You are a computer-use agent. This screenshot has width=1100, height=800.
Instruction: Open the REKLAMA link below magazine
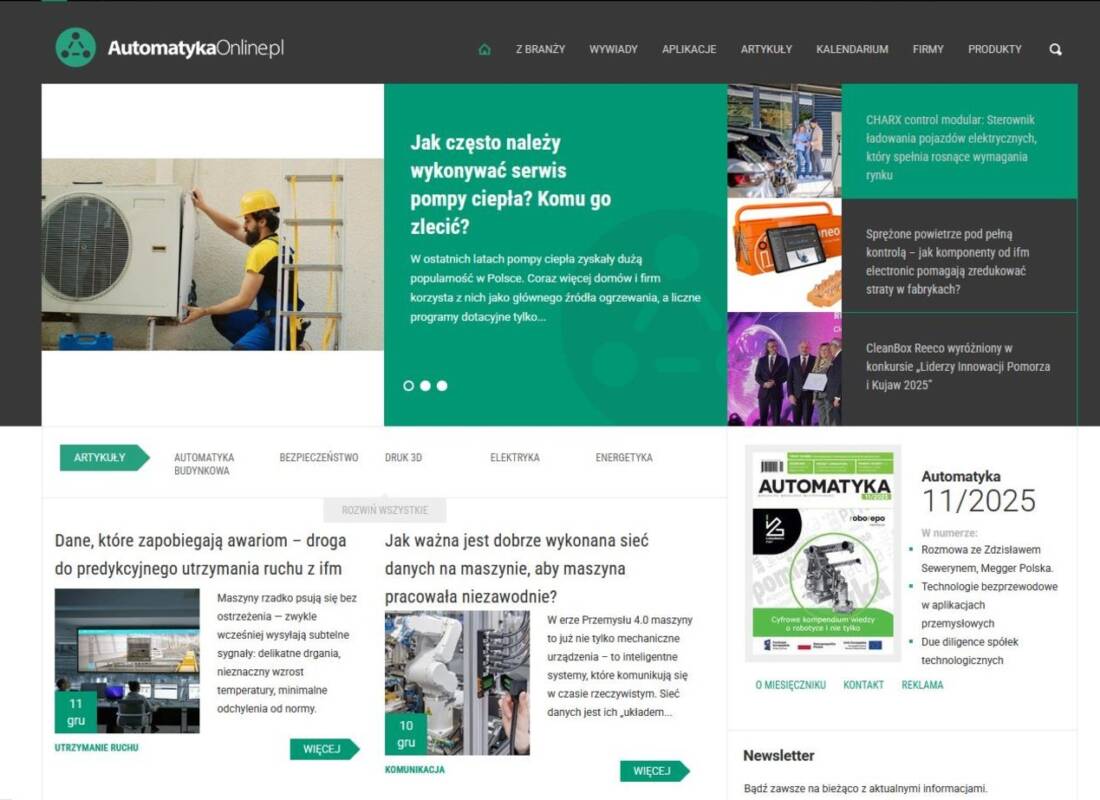(x=923, y=685)
